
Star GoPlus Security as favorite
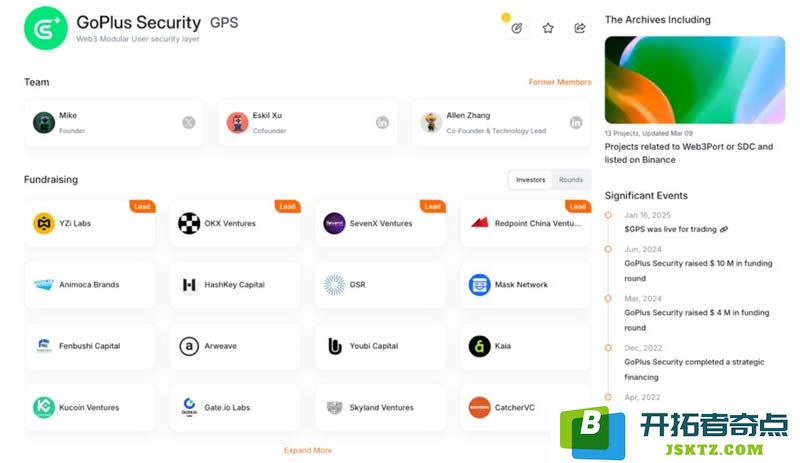(x=548, y=28)
